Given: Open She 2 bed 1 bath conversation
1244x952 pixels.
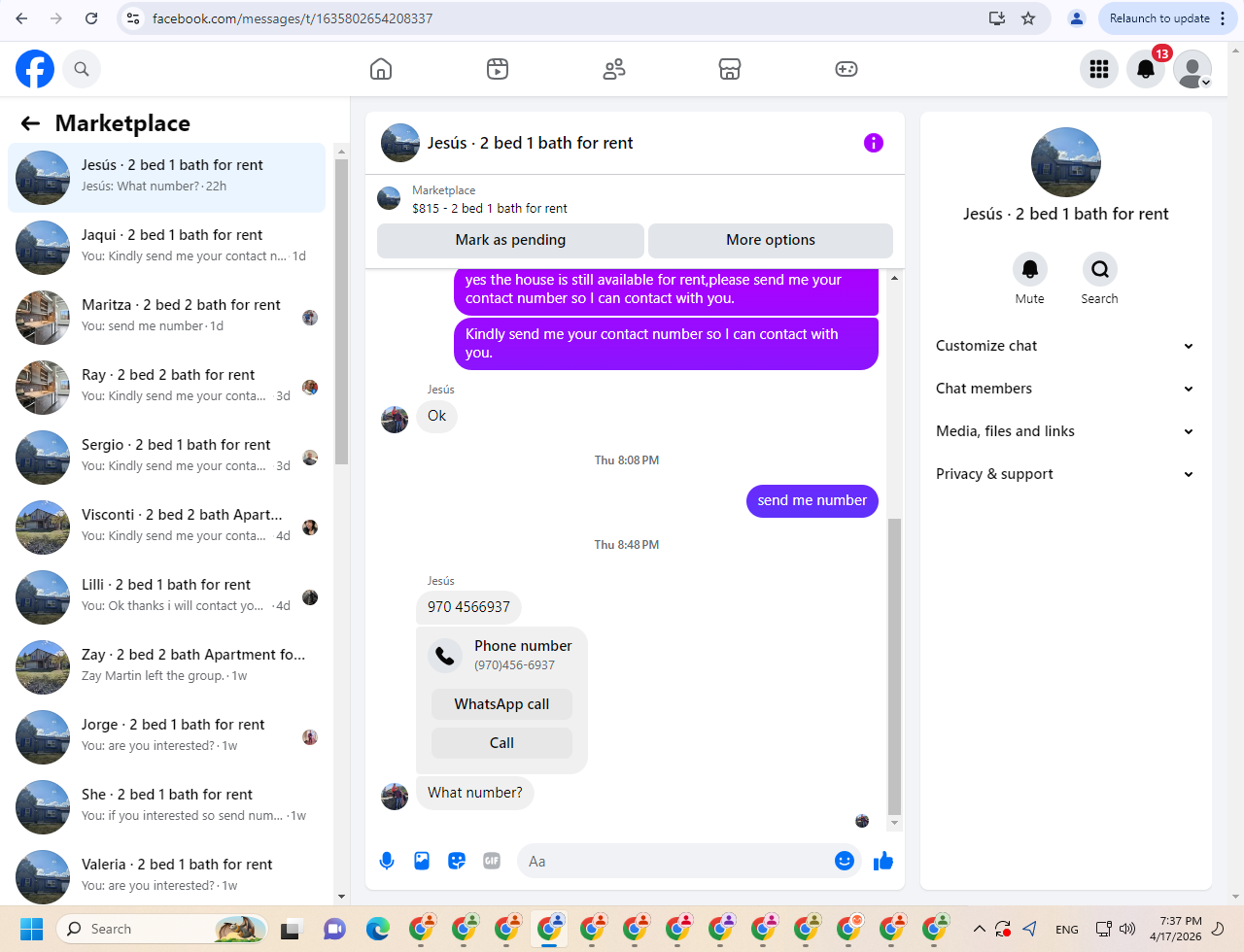Looking at the screenshot, I should click(167, 806).
